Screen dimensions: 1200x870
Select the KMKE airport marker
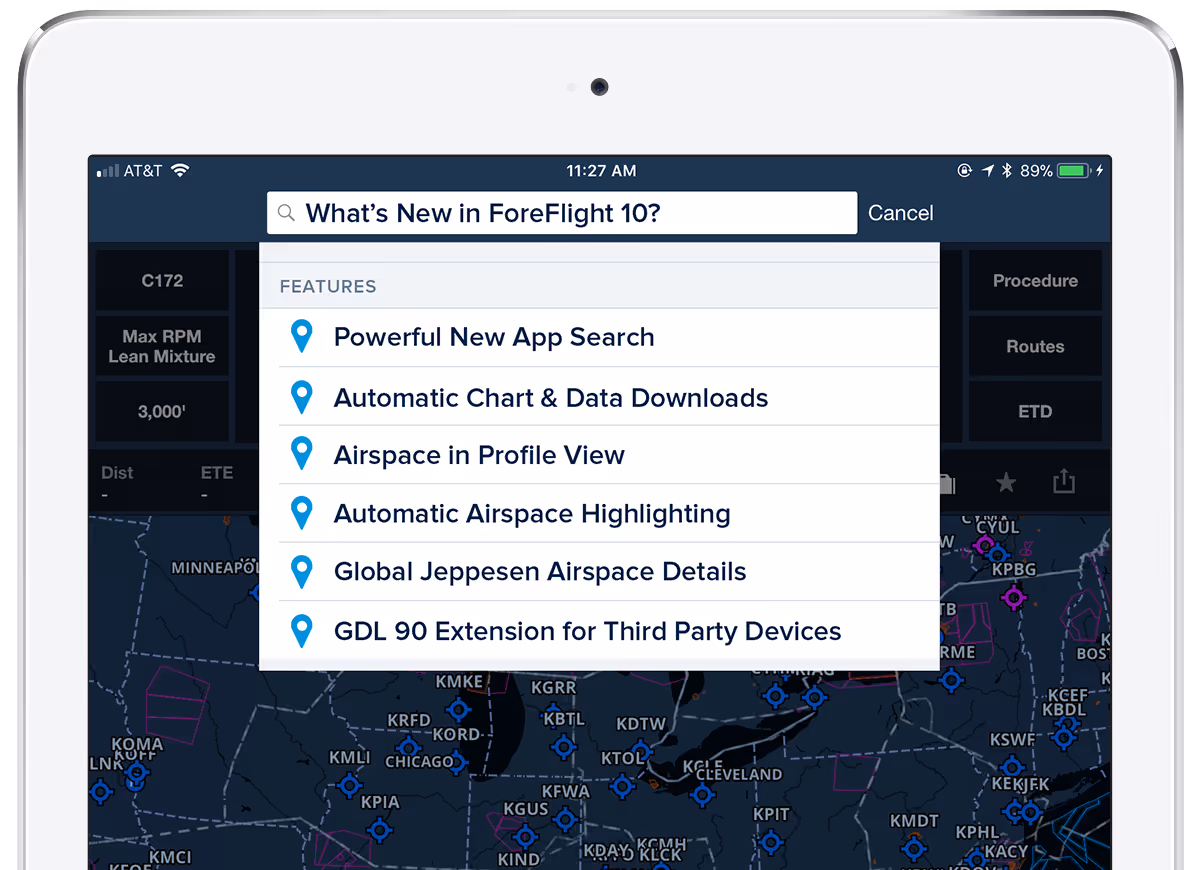click(458, 710)
